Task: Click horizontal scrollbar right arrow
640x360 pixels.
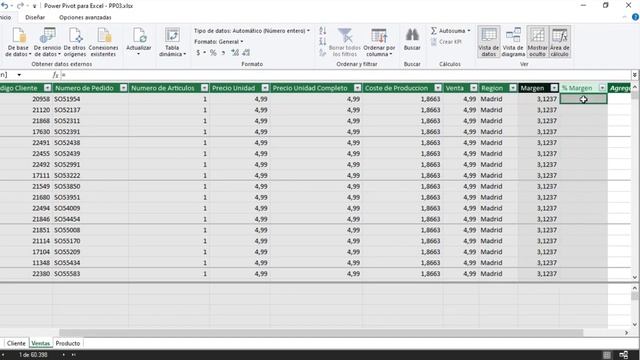Action: pyautogui.click(x=627, y=333)
